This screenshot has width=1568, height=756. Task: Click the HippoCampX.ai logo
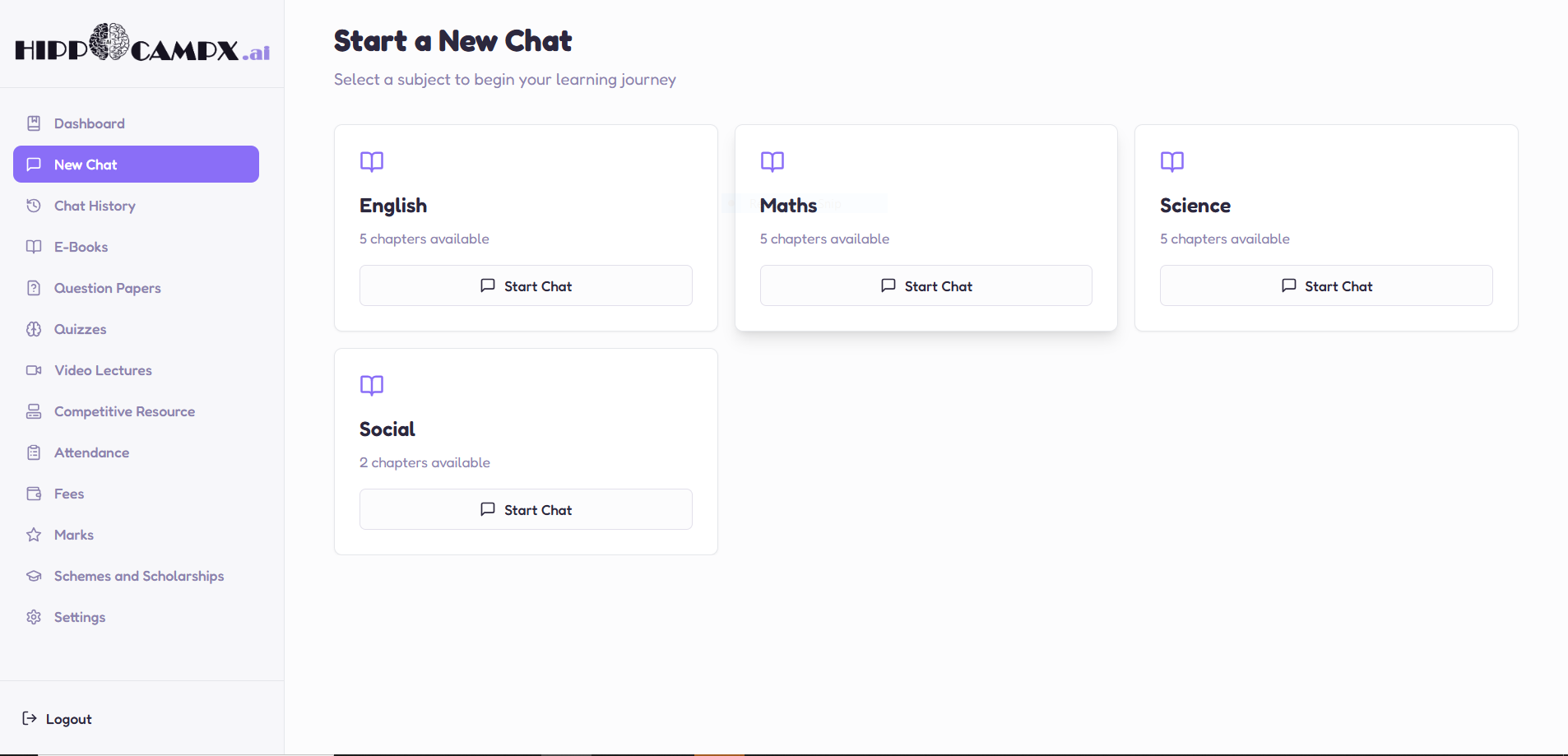click(x=142, y=44)
